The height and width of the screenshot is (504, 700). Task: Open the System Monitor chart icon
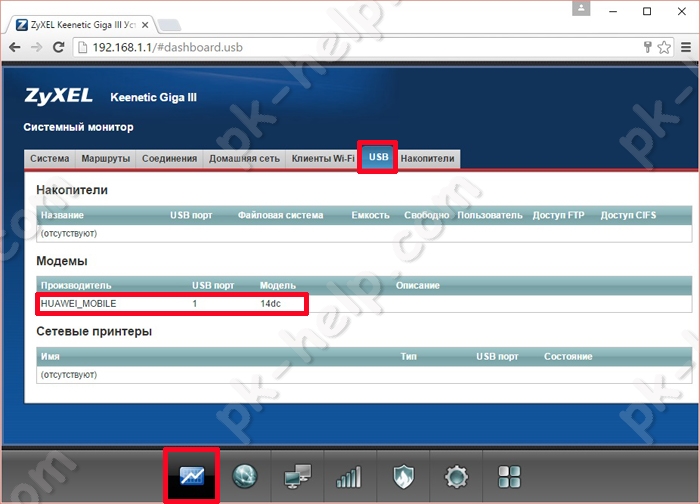coord(192,476)
